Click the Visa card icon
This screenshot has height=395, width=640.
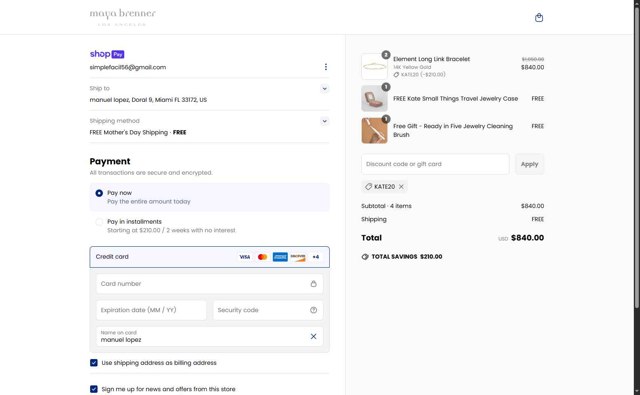pos(244,257)
